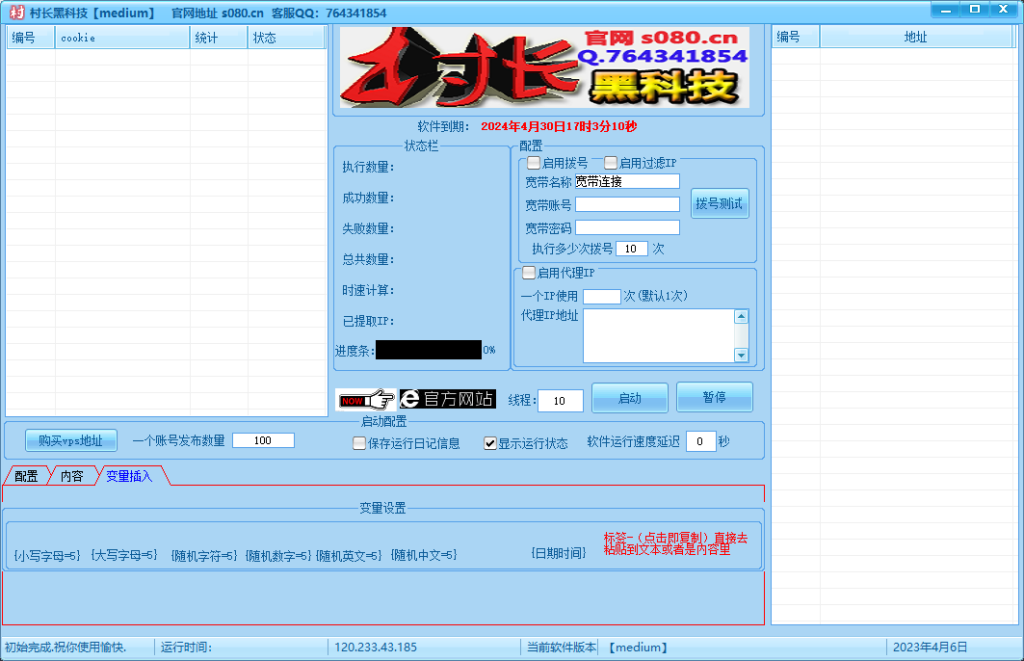Enable the 启用拨号 checkbox
Screen dimensions: 1024x661
click(534, 163)
